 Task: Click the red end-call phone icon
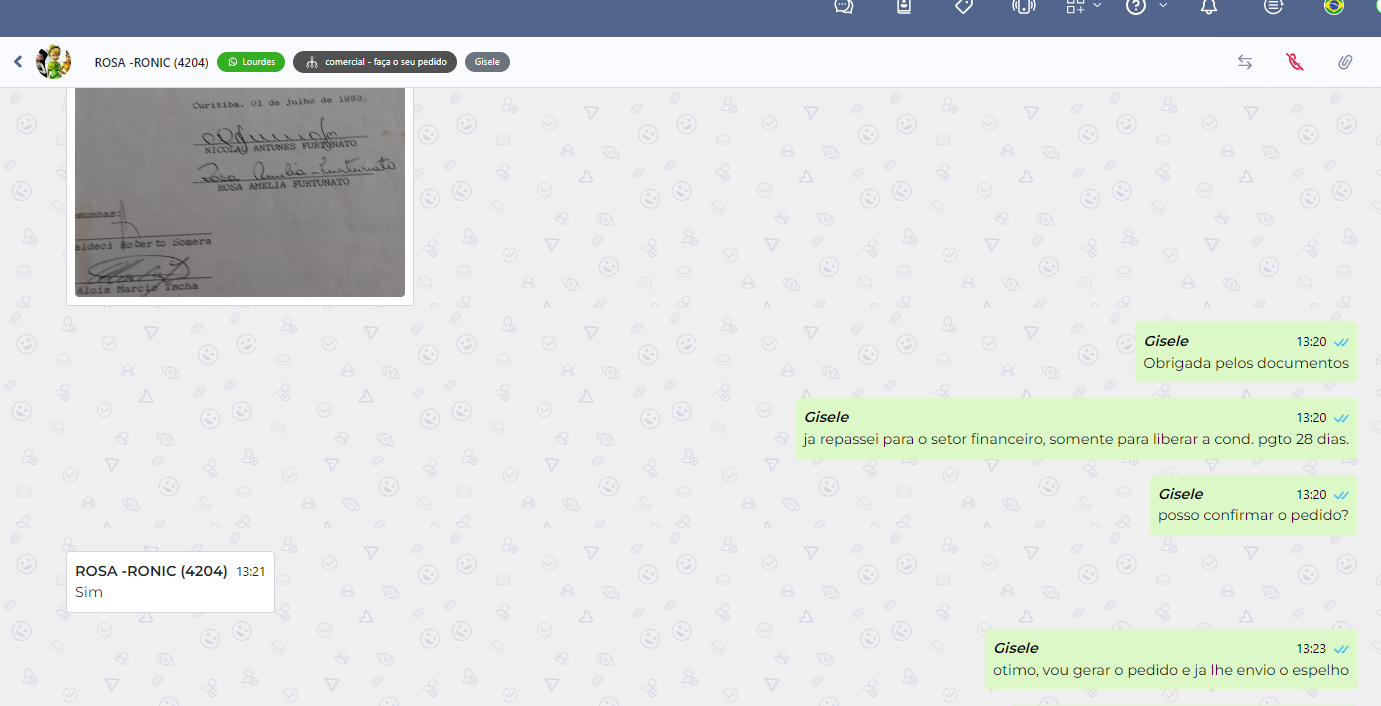[x=1295, y=62]
